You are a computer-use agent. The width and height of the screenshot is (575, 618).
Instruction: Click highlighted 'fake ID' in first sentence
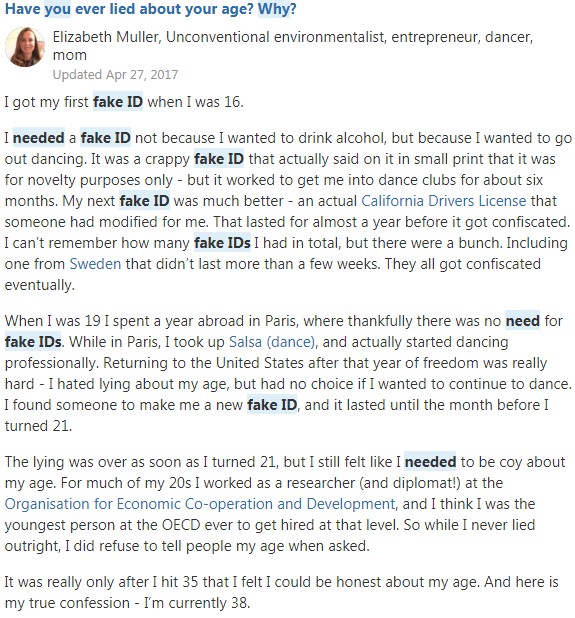coord(118,102)
